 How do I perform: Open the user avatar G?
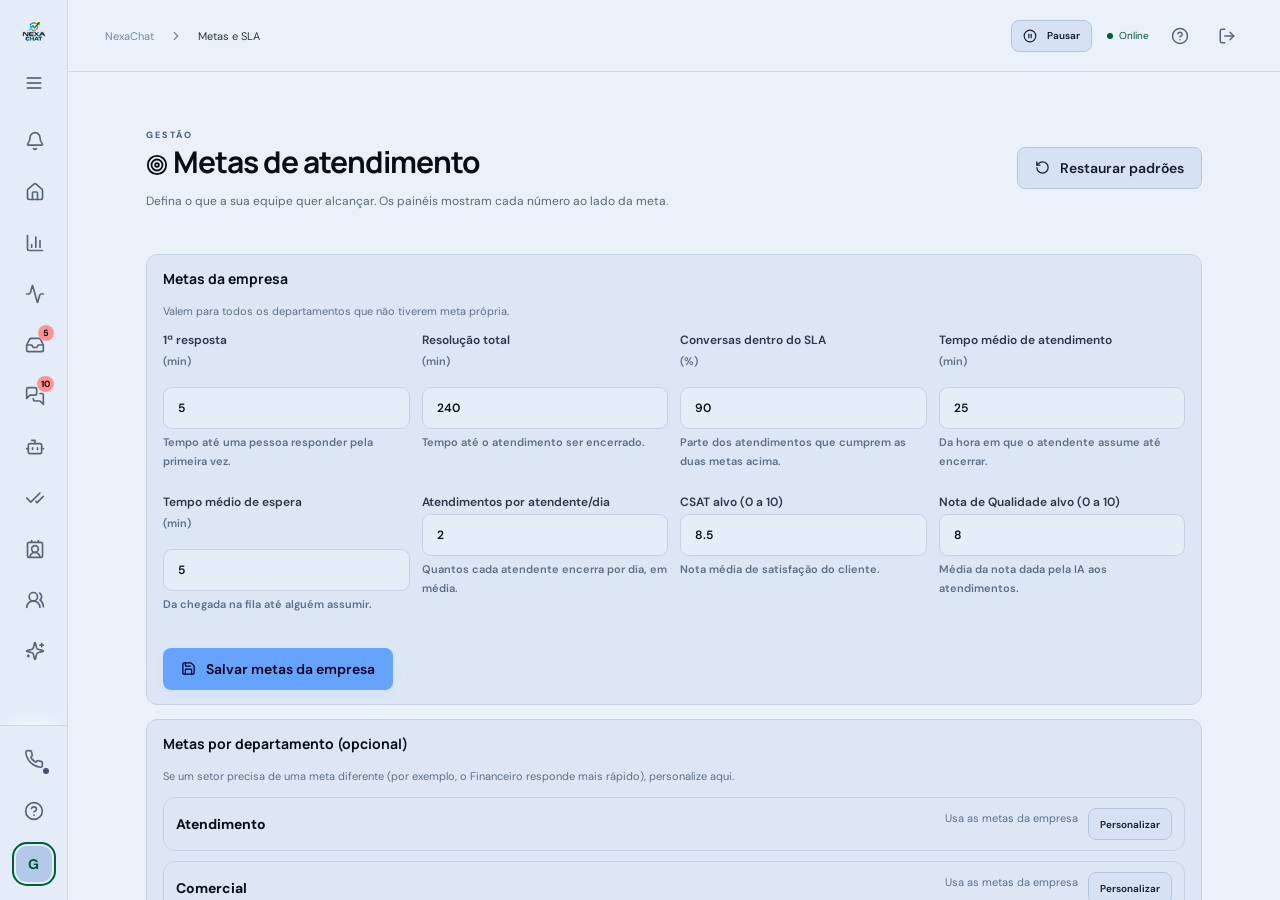pyautogui.click(x=34, y=864)
